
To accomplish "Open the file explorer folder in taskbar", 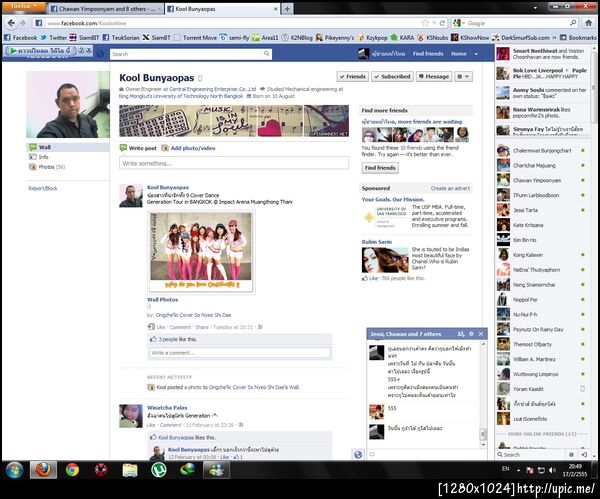I will (x=130, y=469).
